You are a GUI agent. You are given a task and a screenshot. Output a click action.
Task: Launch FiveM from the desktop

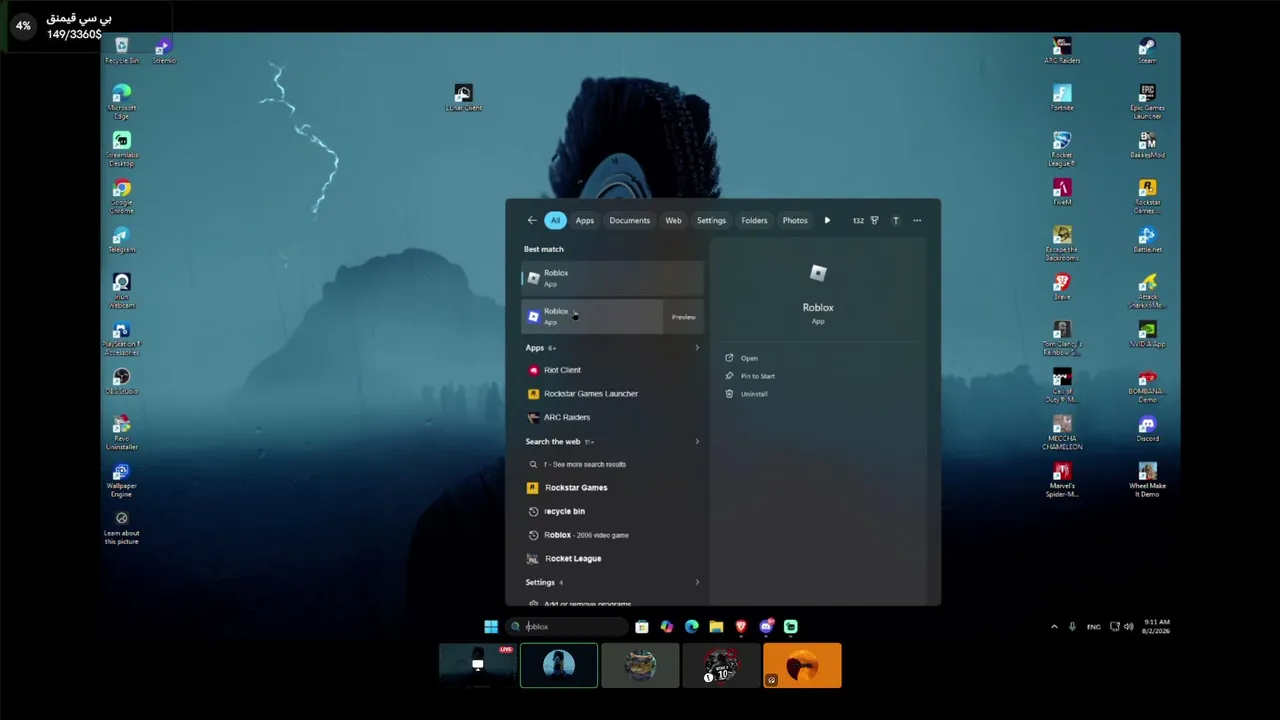click(1062, 192)
